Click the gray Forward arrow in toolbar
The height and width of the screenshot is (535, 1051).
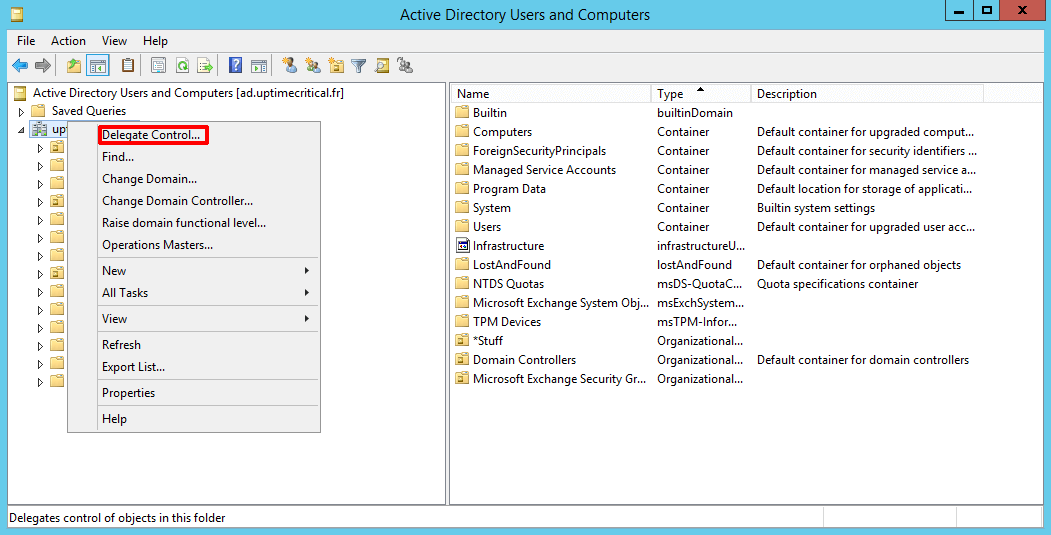pyautogui.click(x=42, y=66)
